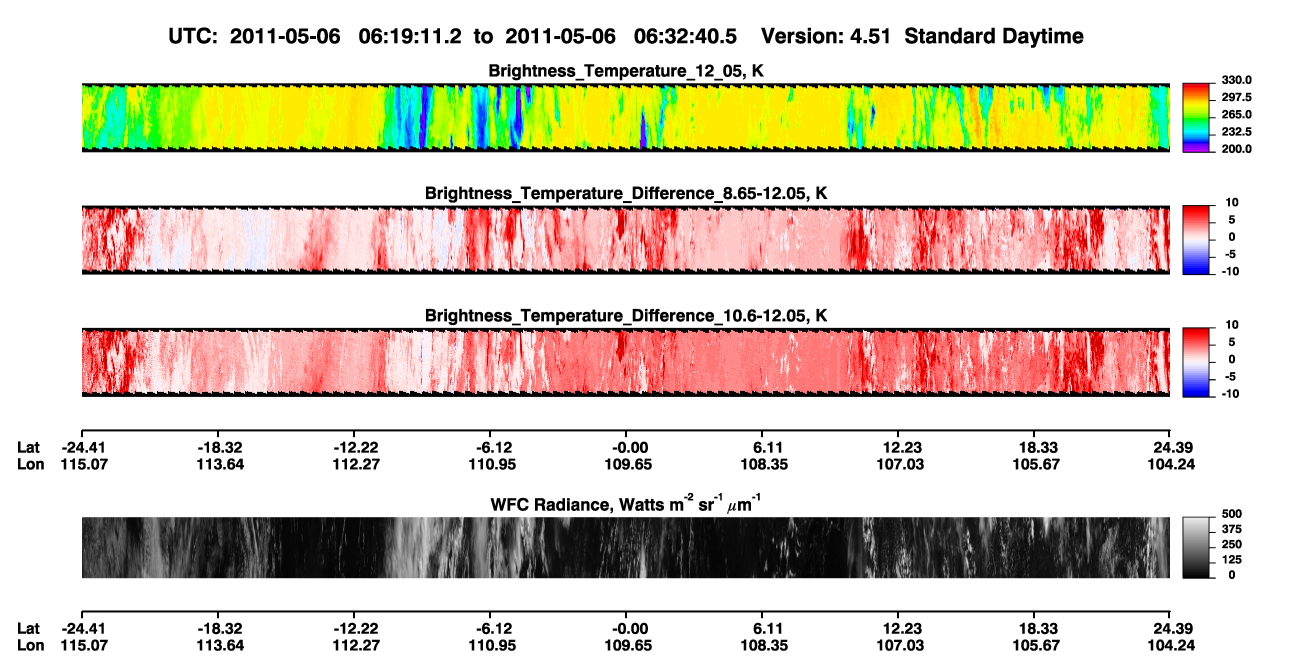Click the 265.0 colorbar label
Viewport: 1300px width, 667px height.
1237,115
